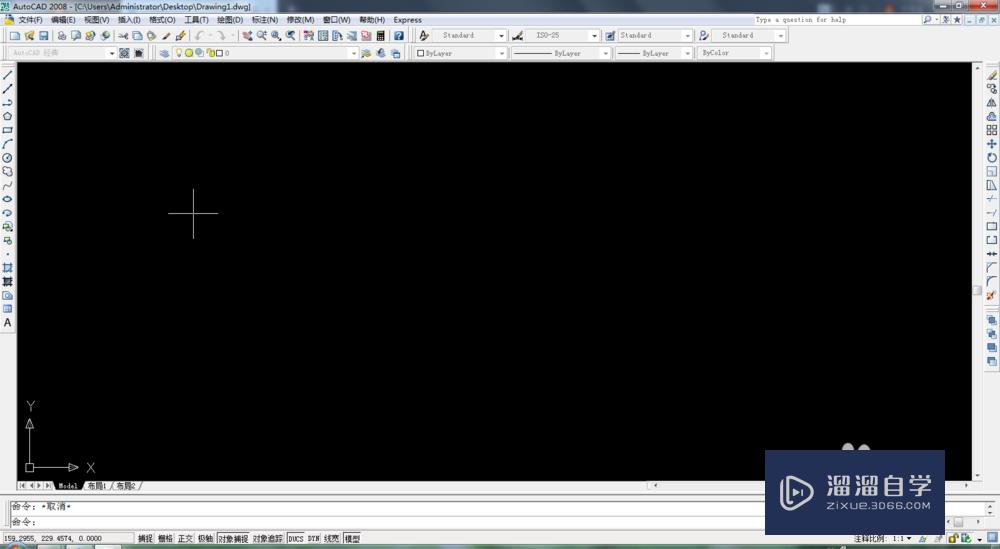
Task: Open the ByColor plot style dropdown
Action: [767, 53]
